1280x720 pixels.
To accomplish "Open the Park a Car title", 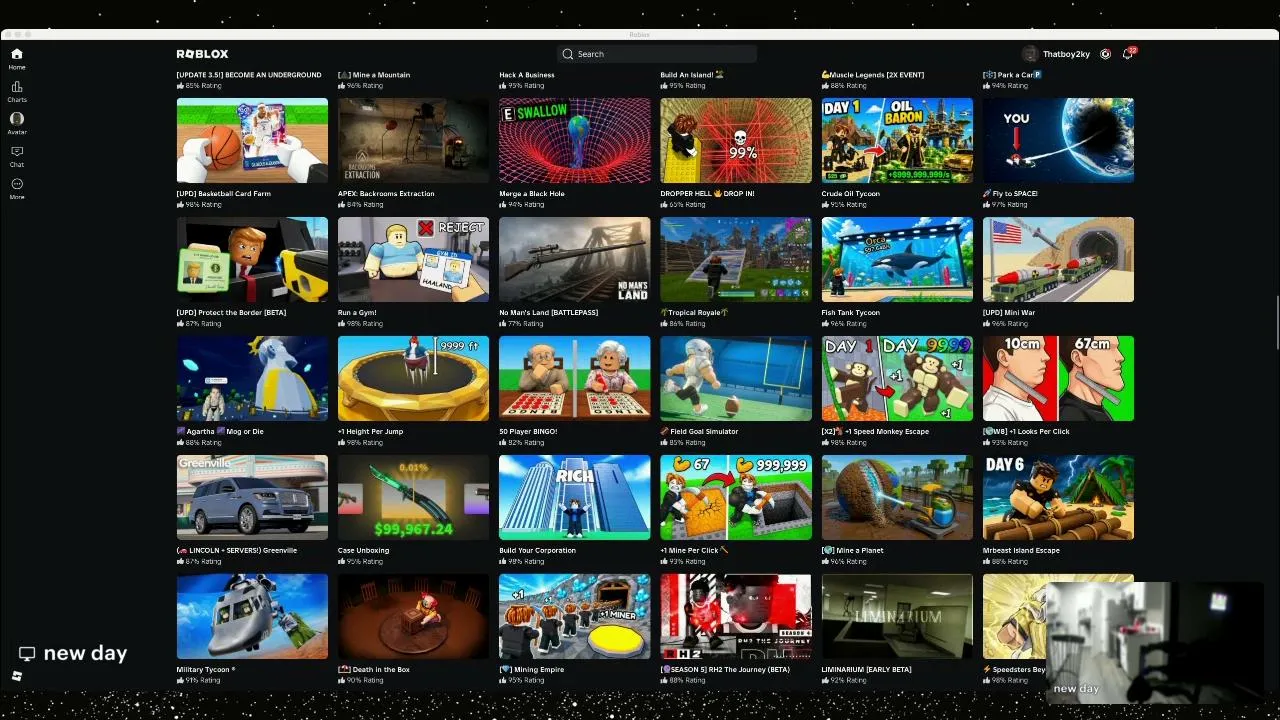I will click(1012, 75).
